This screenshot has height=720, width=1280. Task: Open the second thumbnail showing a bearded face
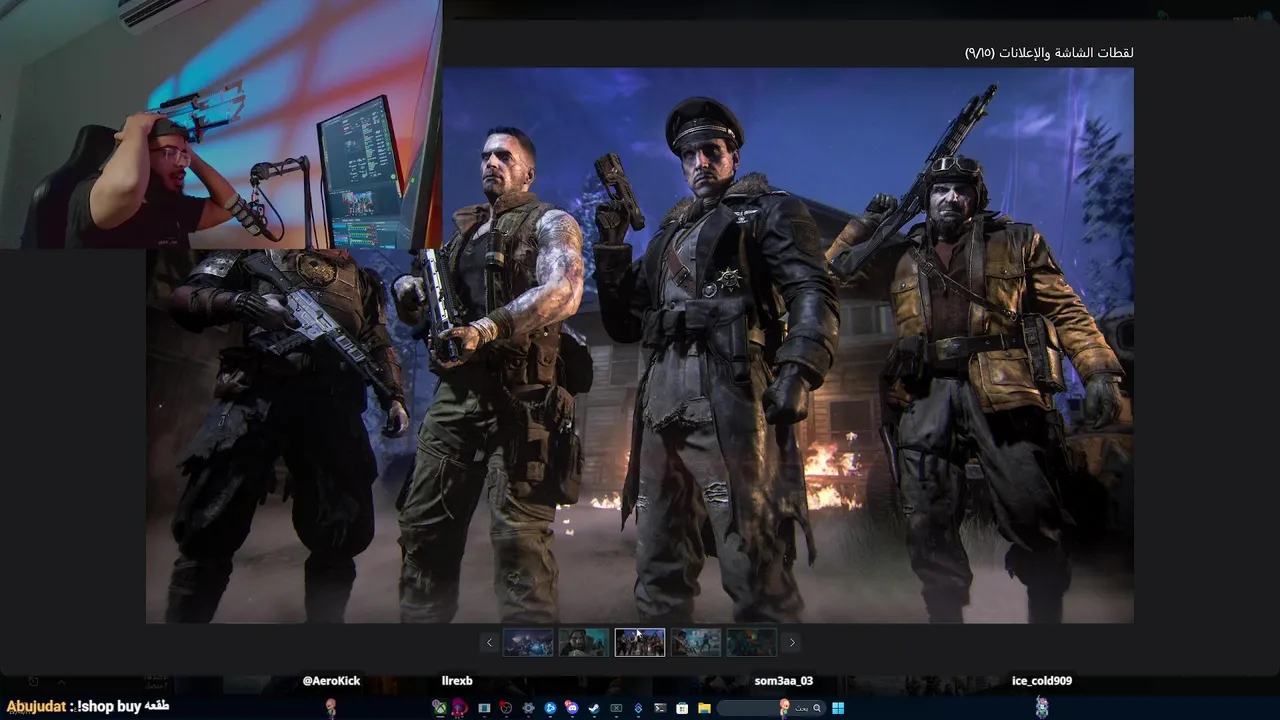coord(584,642)
